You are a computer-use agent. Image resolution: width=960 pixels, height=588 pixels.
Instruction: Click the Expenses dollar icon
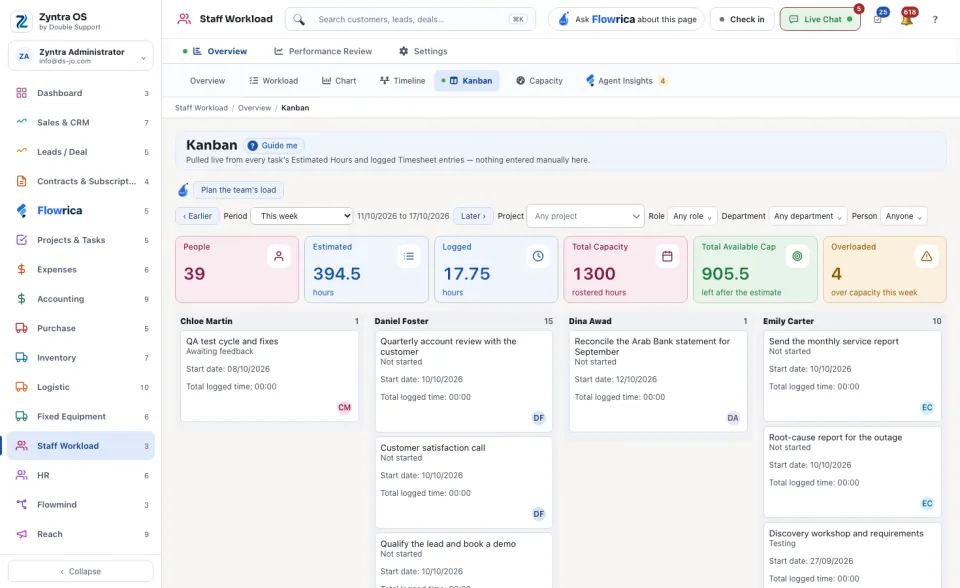click(x=21, y=269)
